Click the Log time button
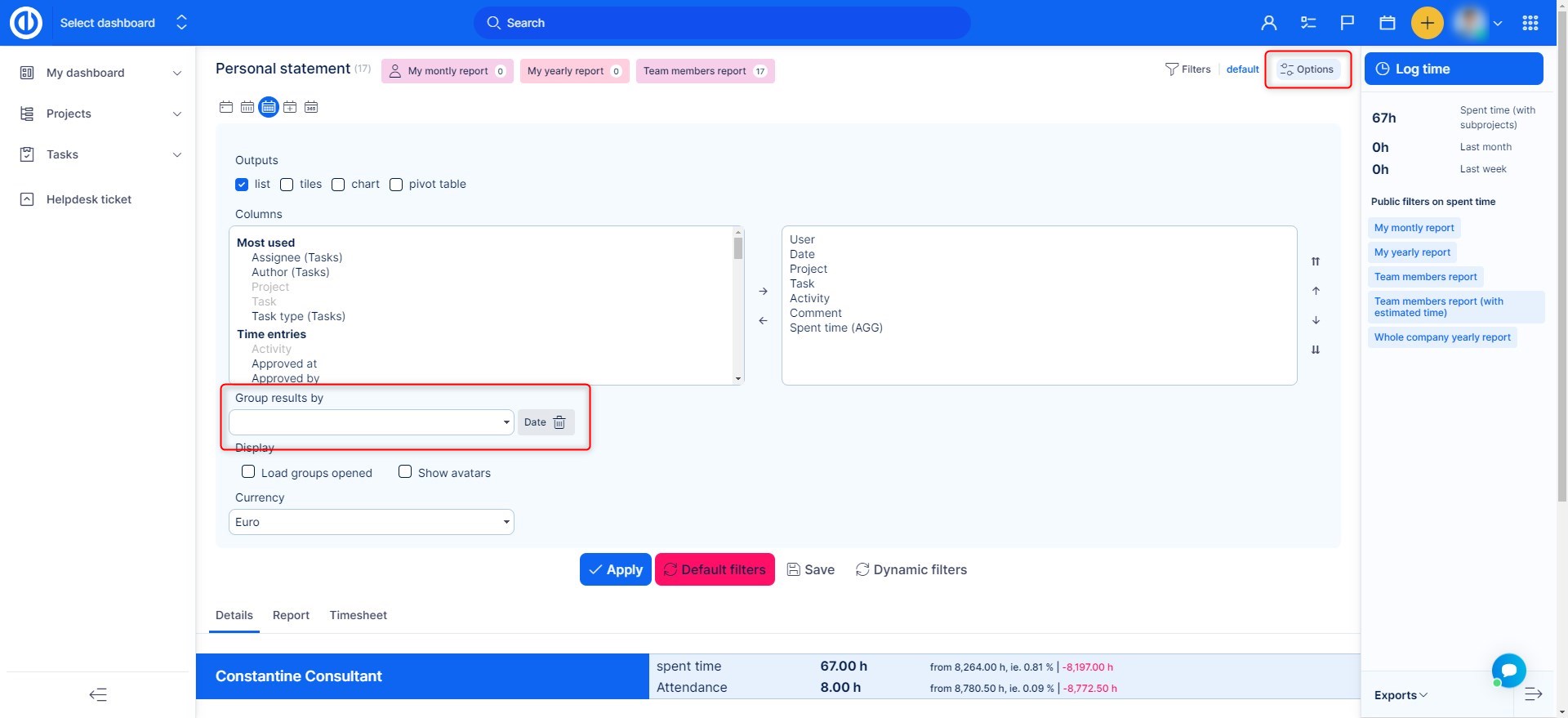1568x718 pixels. (x=1453, y=69)
